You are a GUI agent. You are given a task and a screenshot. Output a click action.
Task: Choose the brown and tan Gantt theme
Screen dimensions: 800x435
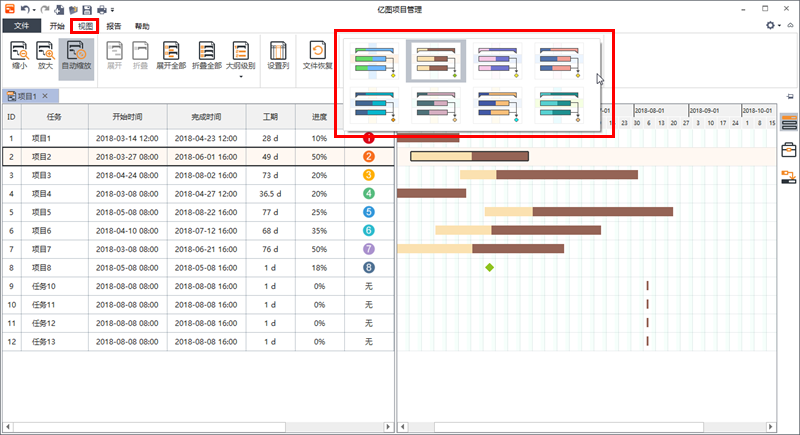click(x=436, y=61)
